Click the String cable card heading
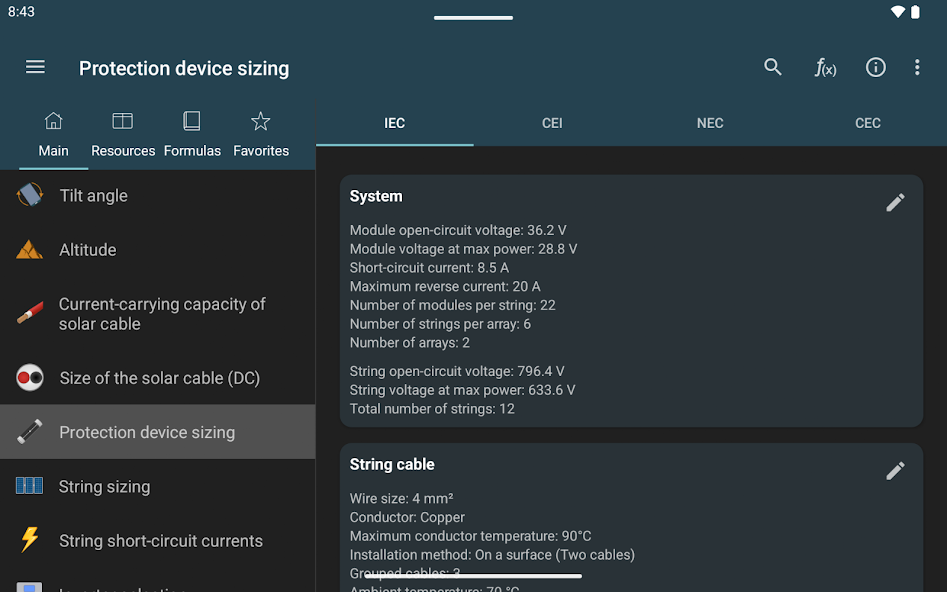The height and width of the screenshot is (592, 947). [392, 465]
